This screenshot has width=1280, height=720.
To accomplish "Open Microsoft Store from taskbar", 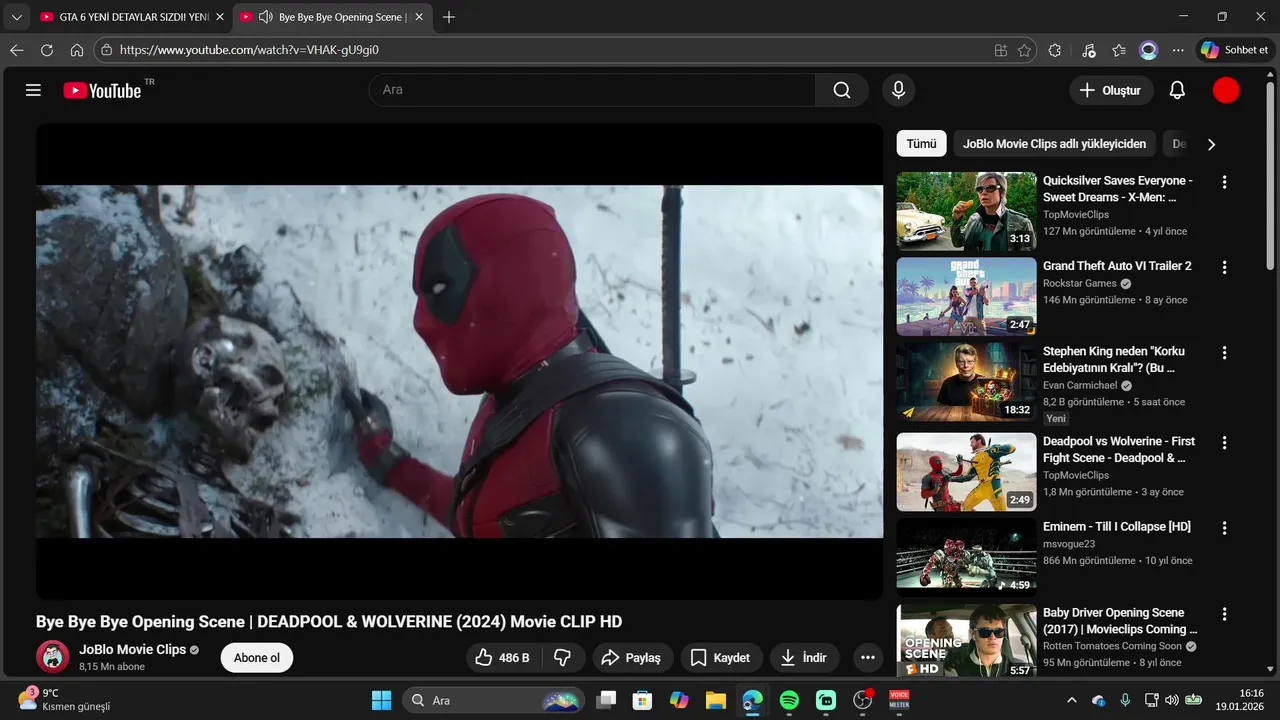I will click(642, 701).
